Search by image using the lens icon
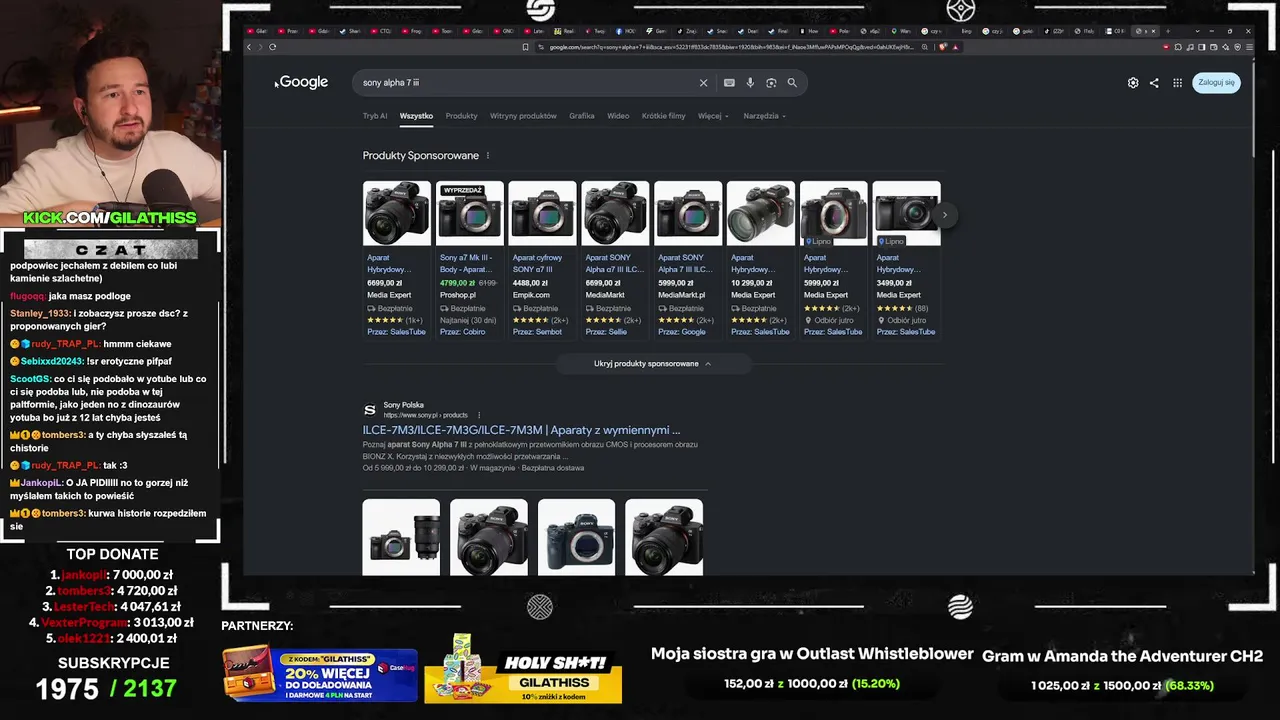1280x720 pixels. coord(771,83)
